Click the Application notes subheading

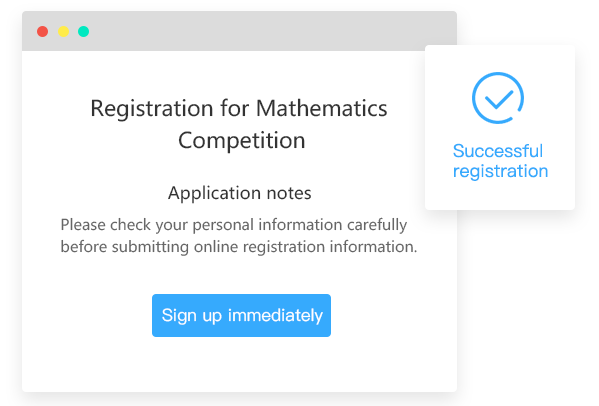point(240,193)
